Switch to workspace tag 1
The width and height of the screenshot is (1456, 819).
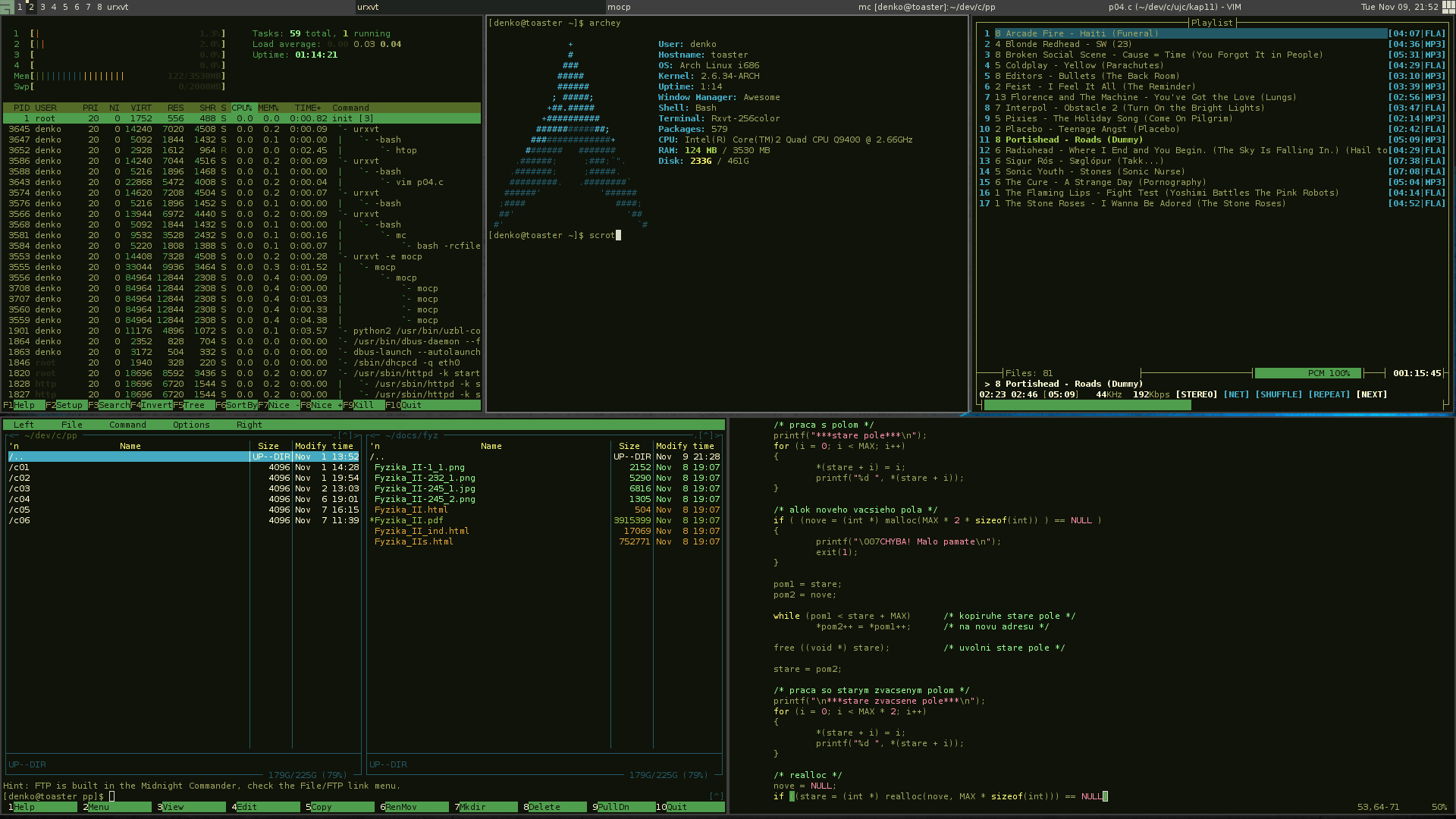point(20,7)
